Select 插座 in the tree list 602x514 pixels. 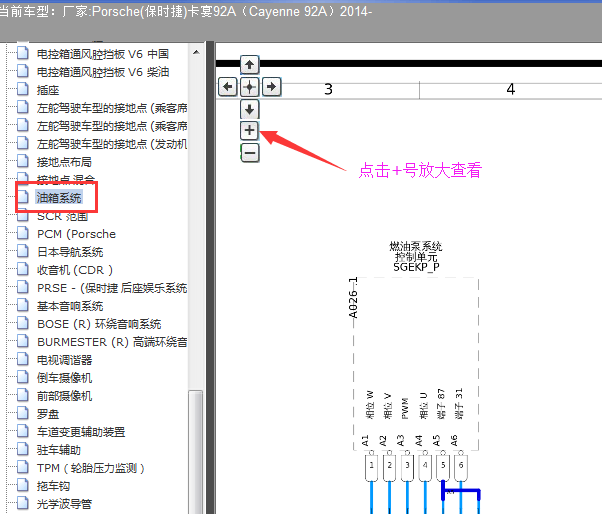(x=48, y=90)
